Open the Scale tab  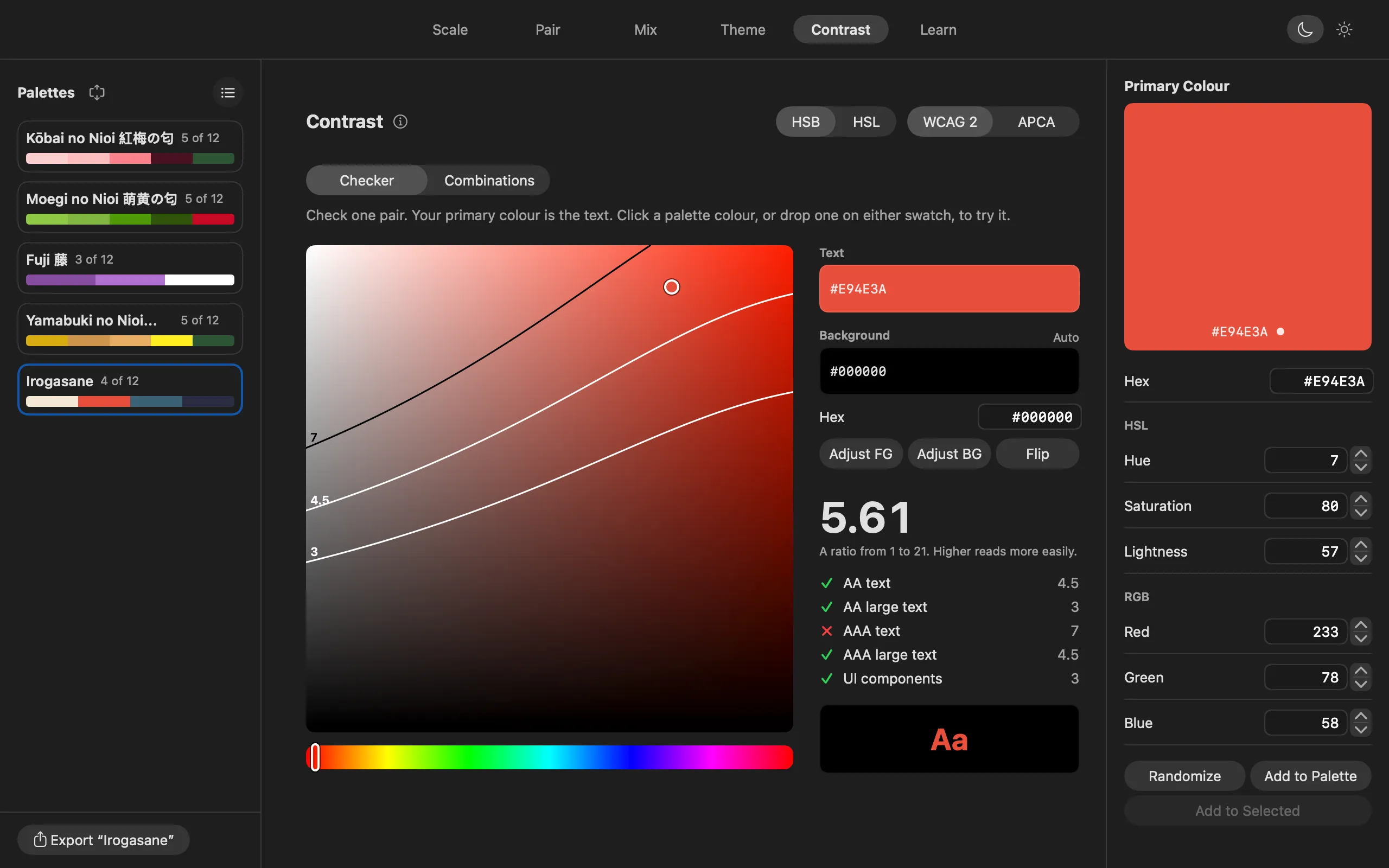[450, 29]
